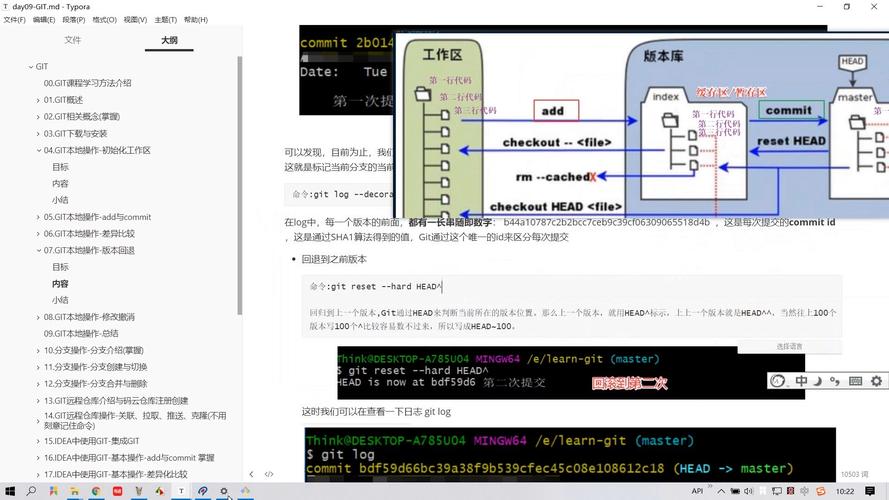This screenshot has width=889, height=500.
Task: Open the 段落(P) menu
Action: (x=74, y=20)
